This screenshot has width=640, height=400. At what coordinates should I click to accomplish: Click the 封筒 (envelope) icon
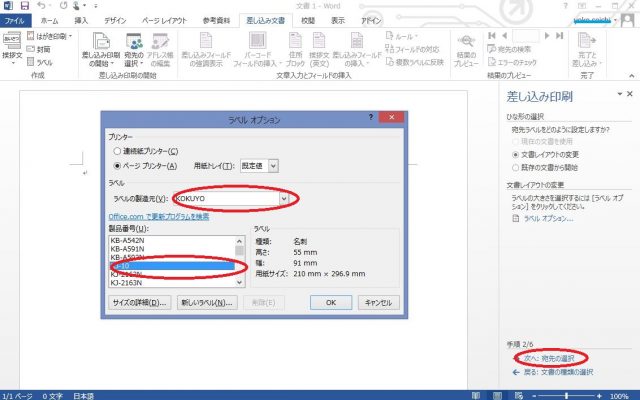(x=41, y=48)
